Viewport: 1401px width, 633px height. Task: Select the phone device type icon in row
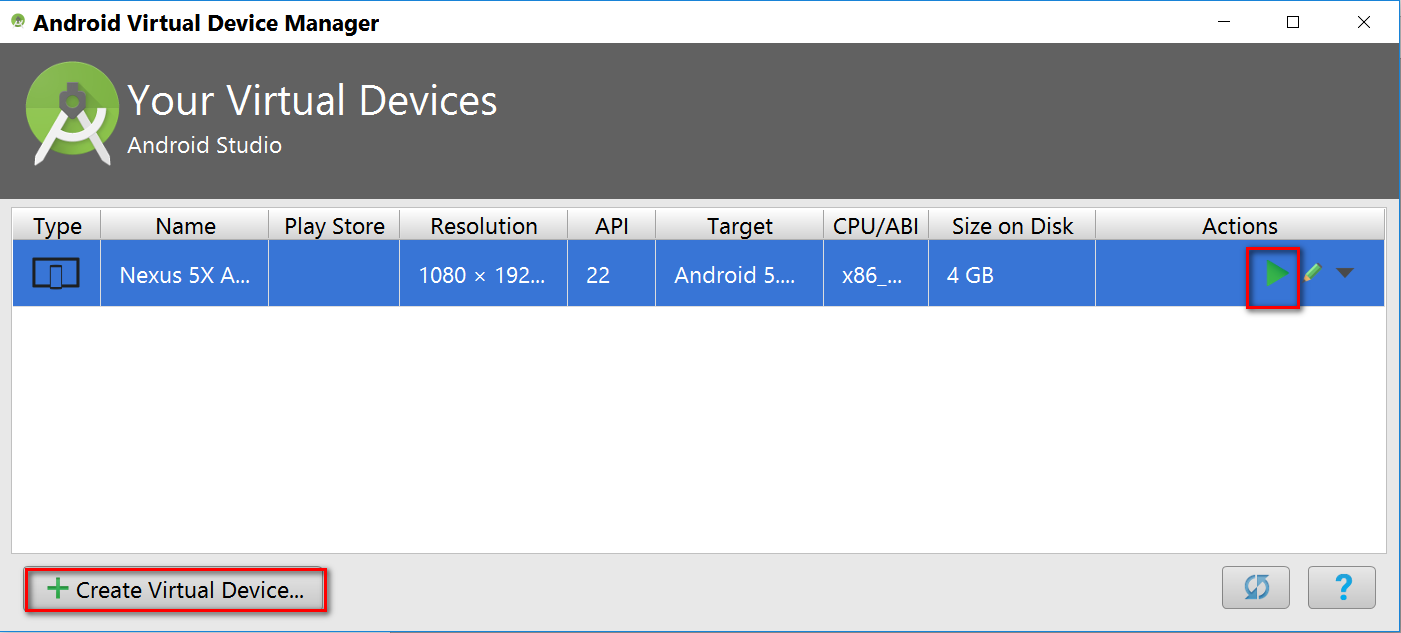click(56, 274)
